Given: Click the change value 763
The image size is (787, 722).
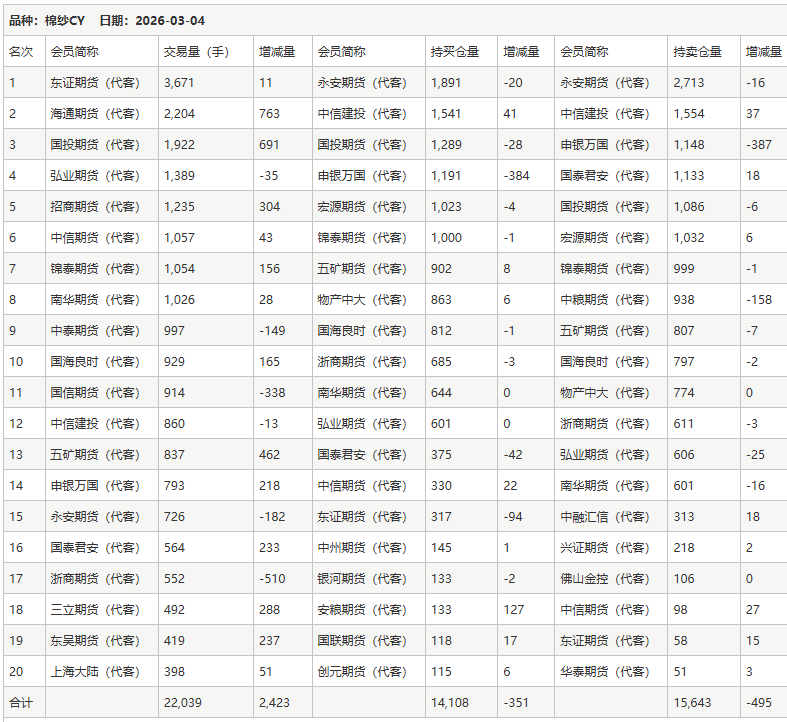Looking at the screenshot, I should pos(269,114).
